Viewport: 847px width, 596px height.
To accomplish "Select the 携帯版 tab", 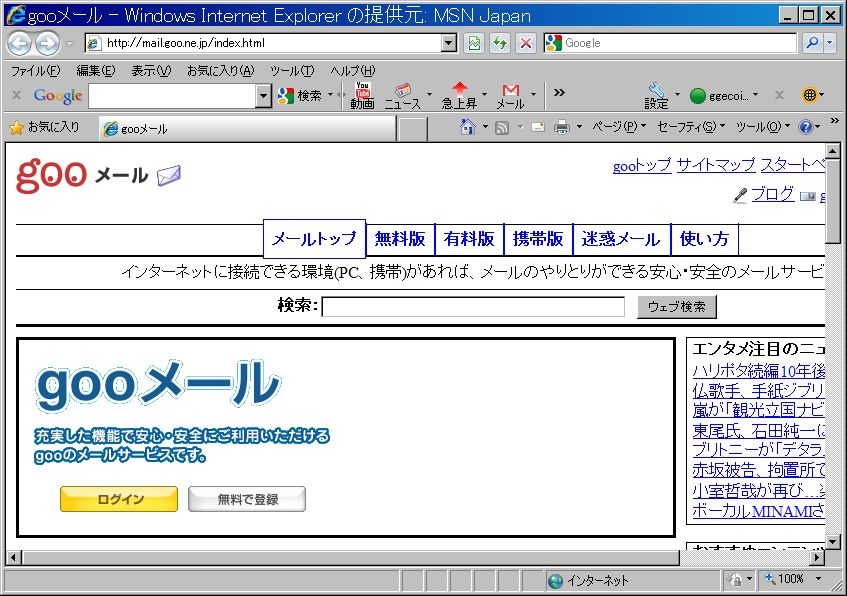I will pyautogui.click(x=538, y=239).
